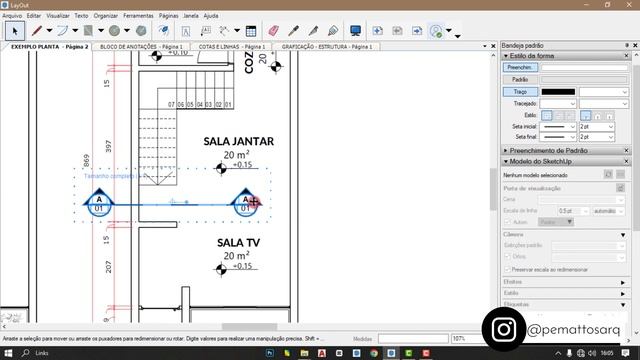Viewport: 640px width, 360px height.
Task: Open Rectangle tool options arrow
Action: tap(101, 31)
